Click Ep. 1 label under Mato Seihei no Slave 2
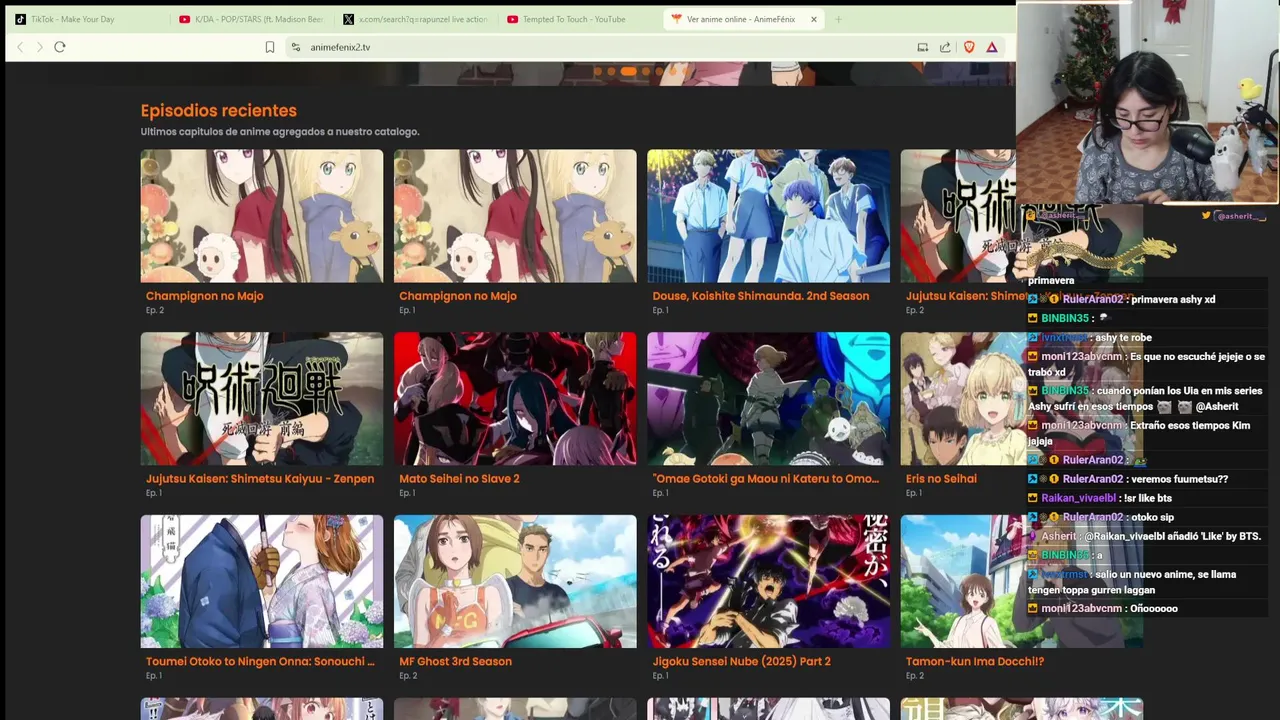The image size is (1280, 720). [x=407, y=493]
